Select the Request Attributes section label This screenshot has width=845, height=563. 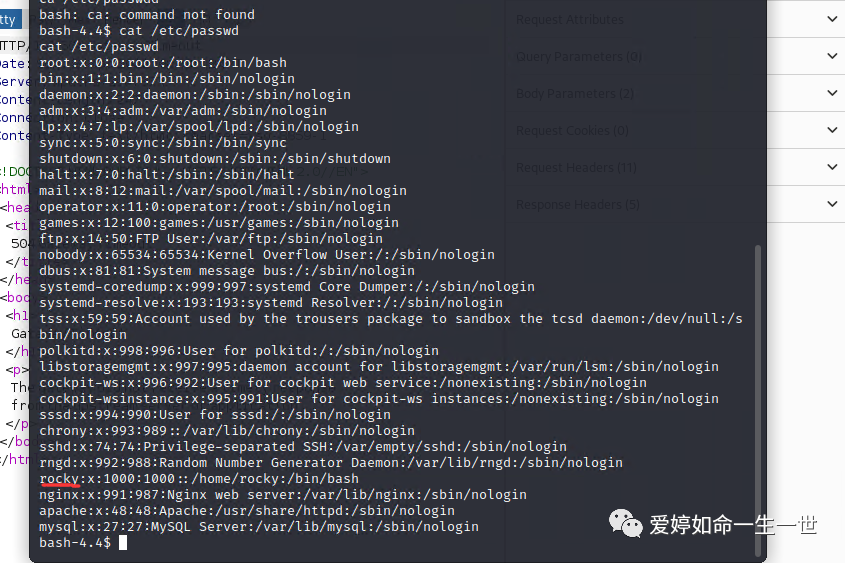click(570, 20)
